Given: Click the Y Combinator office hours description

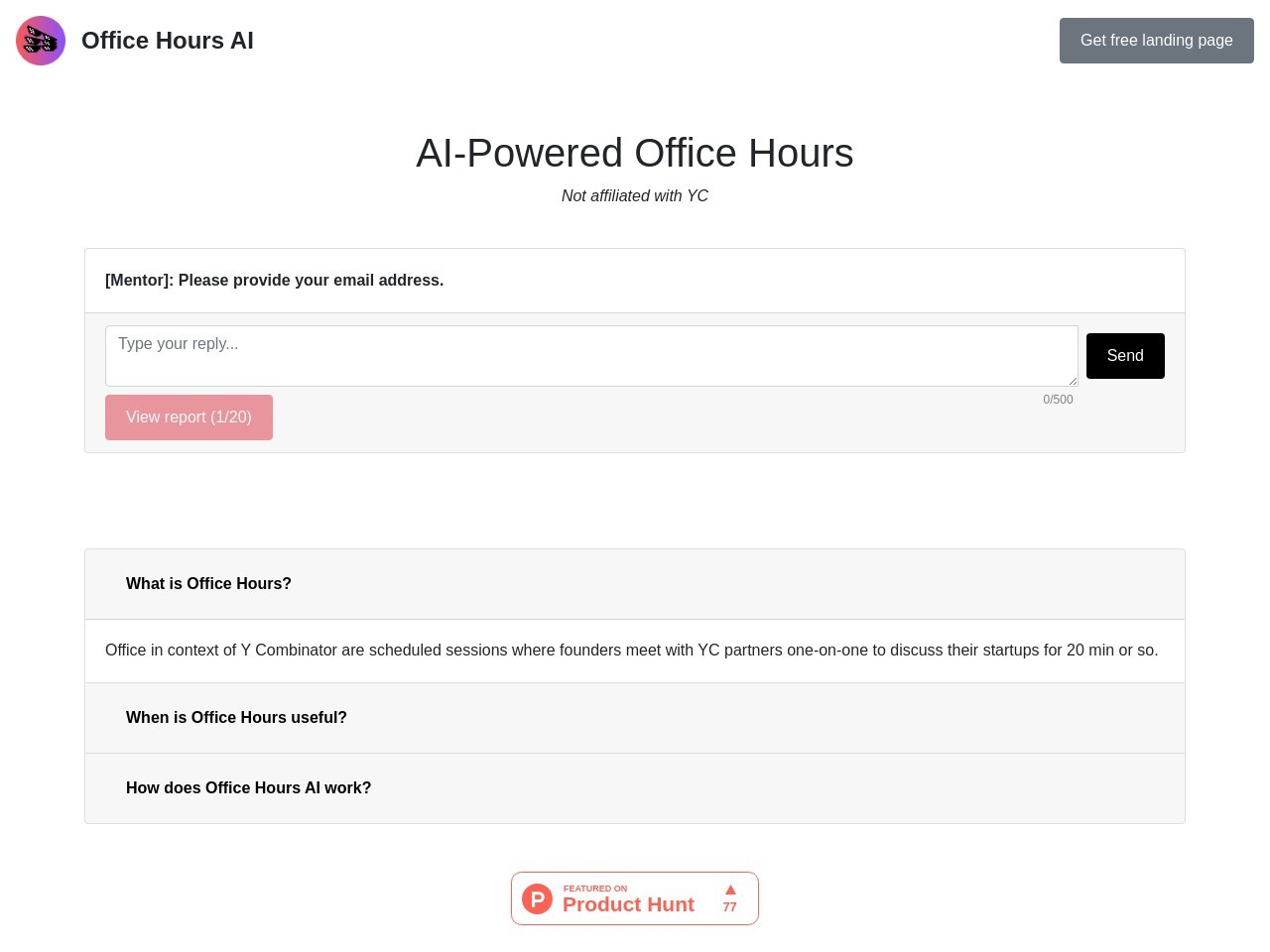Looking at the screenshot, I should (632, 651).
